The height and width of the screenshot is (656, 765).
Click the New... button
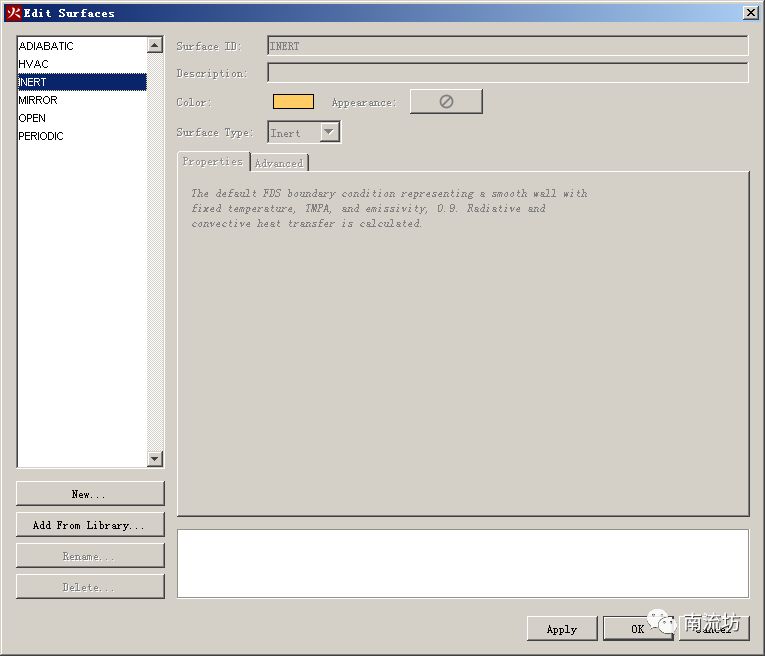90,494
